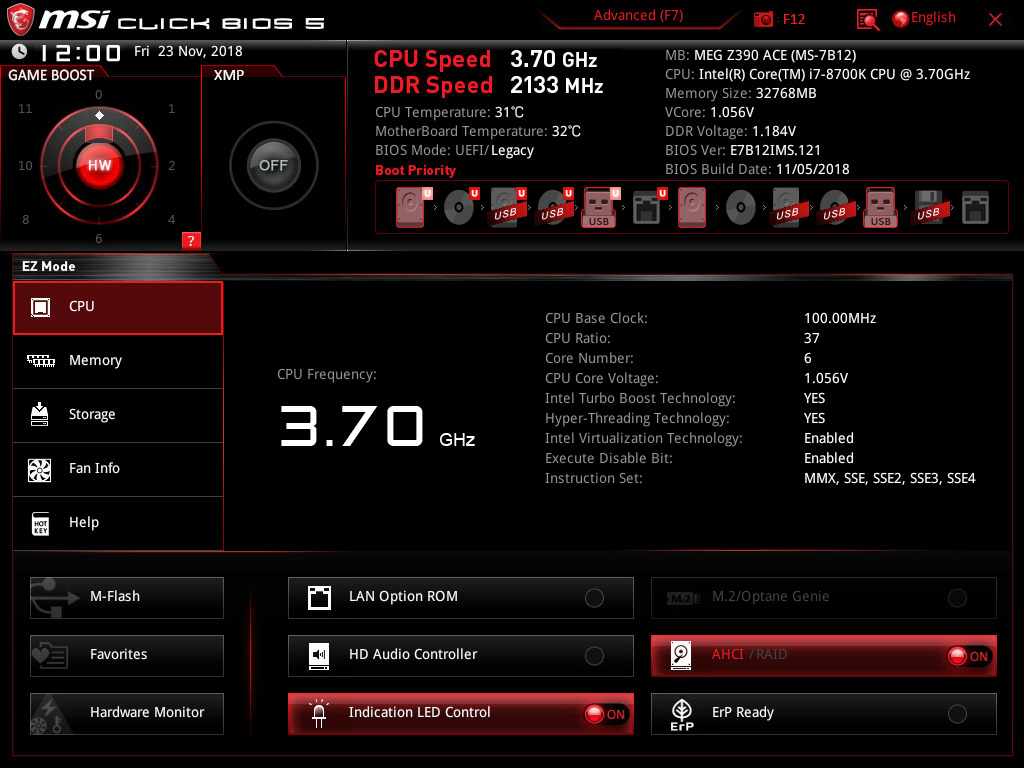Click the instruction set MMX, SSE, SSE2 text

click(889, 479)
